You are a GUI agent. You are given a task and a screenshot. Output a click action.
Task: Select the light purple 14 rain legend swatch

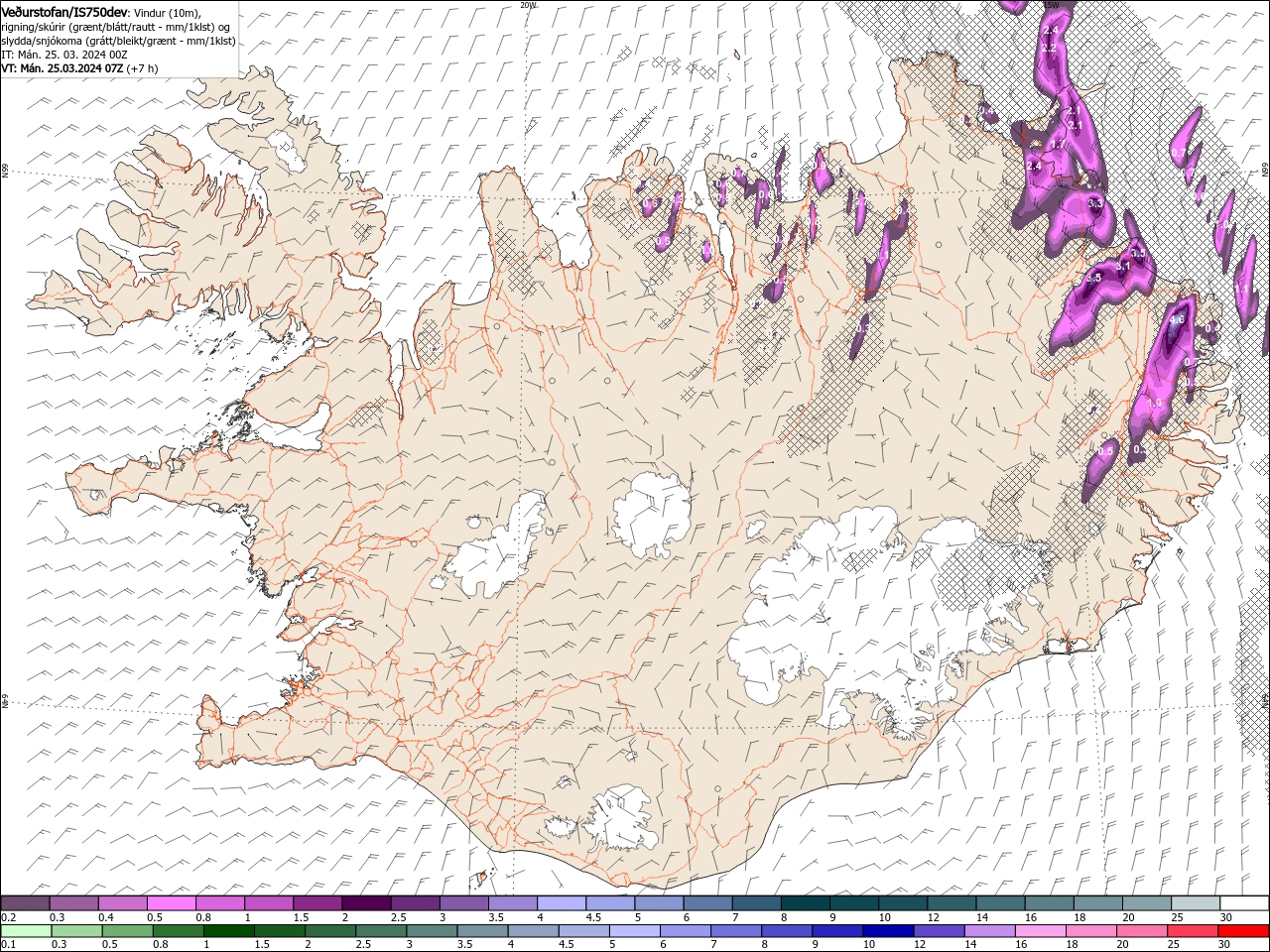990,931
